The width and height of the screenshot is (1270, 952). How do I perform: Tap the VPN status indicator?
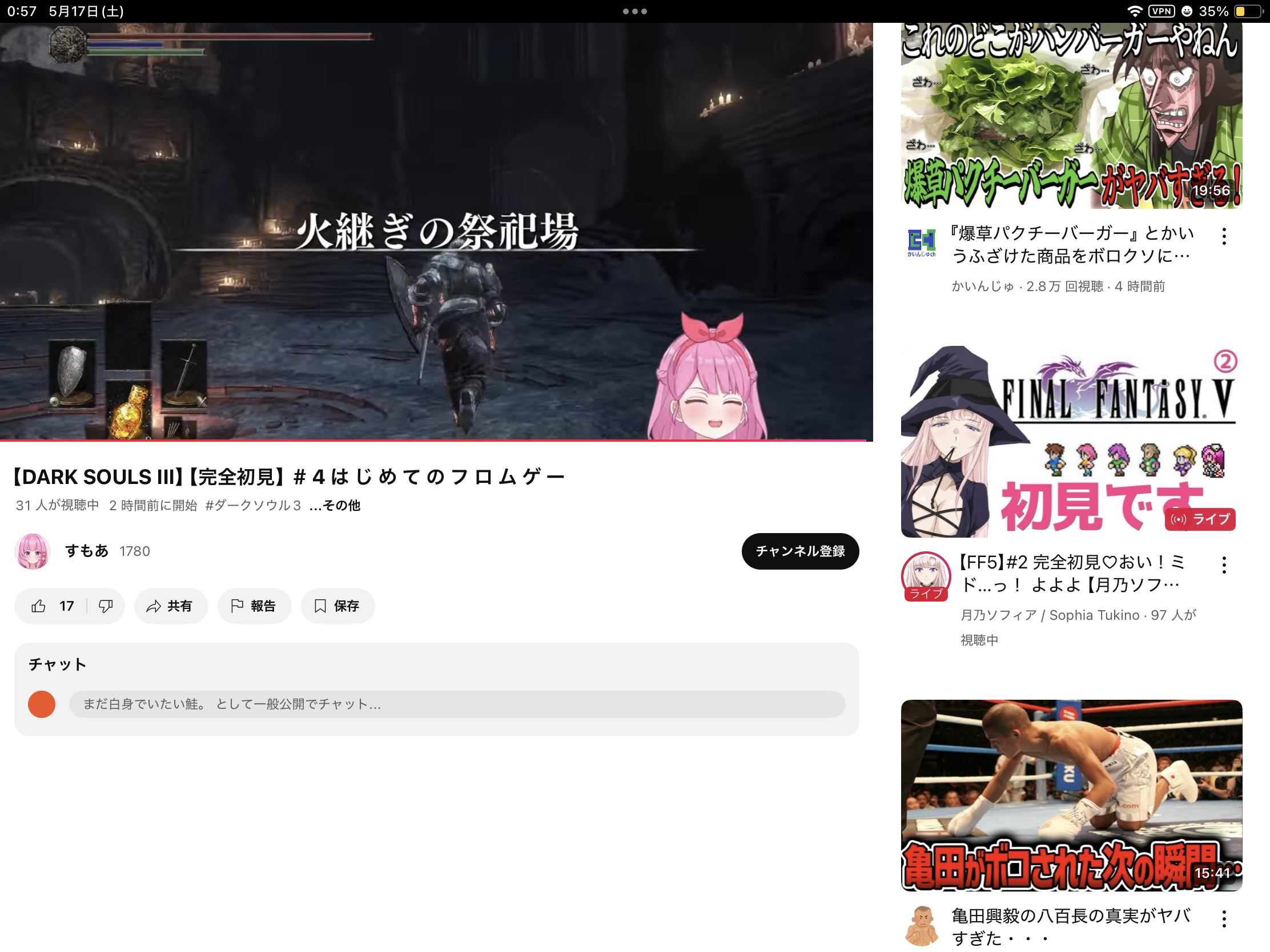pyautogui.click(x=1162, y=11)
